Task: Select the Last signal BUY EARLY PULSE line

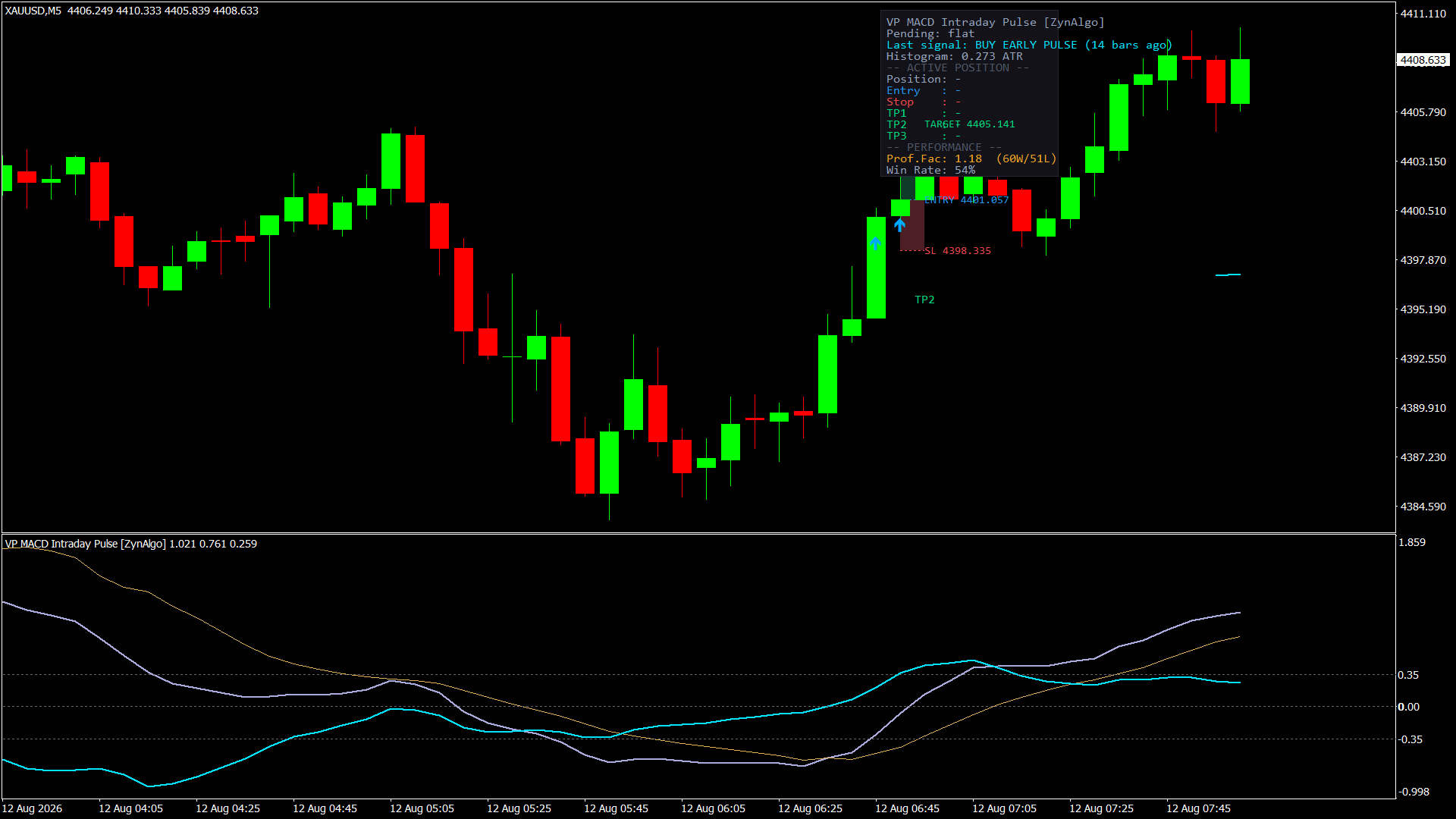Action: click(1029, 45)
